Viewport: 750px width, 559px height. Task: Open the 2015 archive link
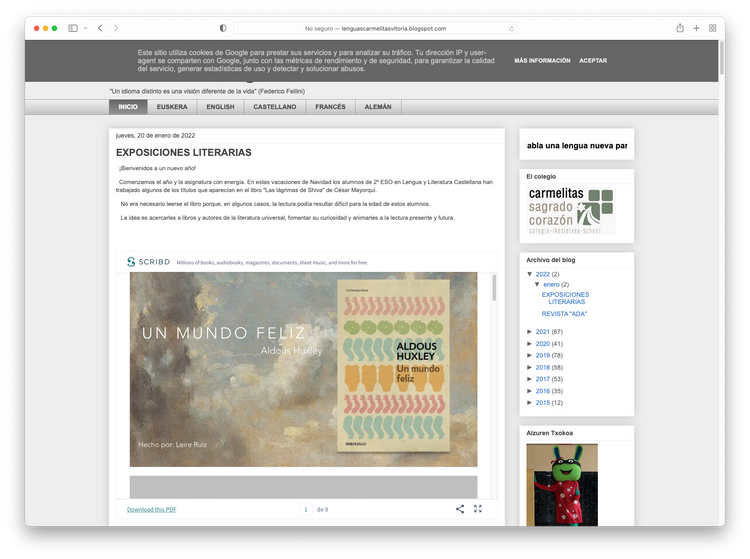coord(542,403)
